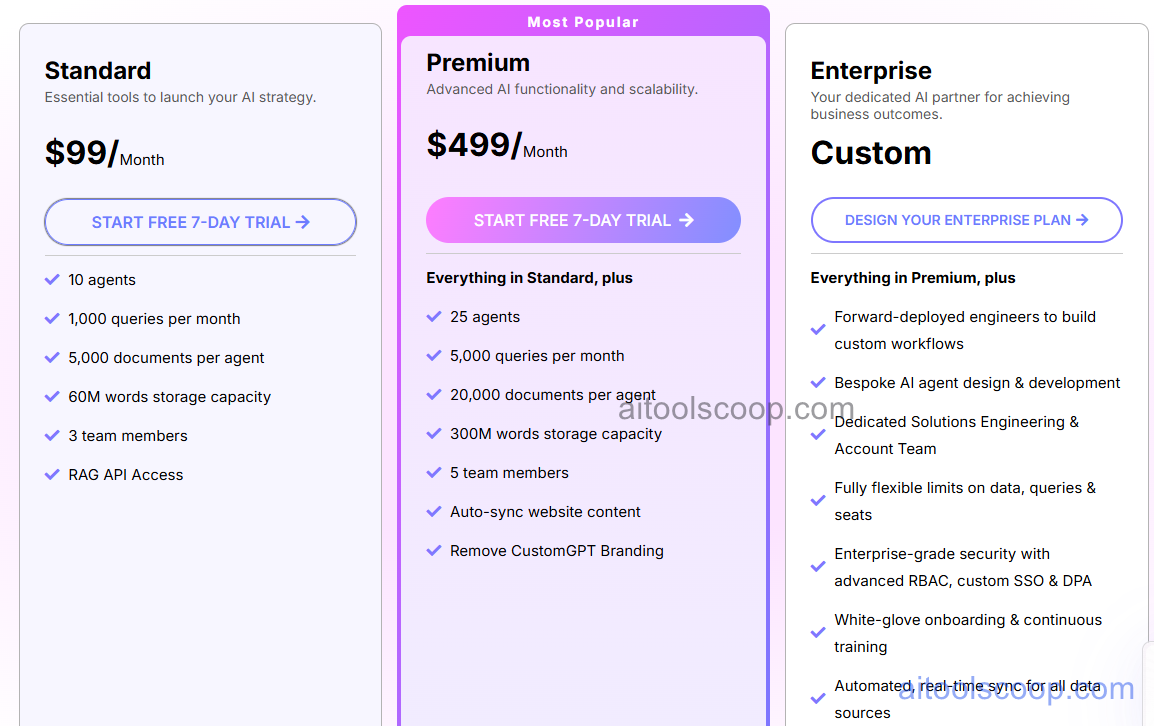Click the checkmark beside White-glove onboarding
Image resolution: width=1154 pixels, height=726 pixels.
[x=818, y=633]
